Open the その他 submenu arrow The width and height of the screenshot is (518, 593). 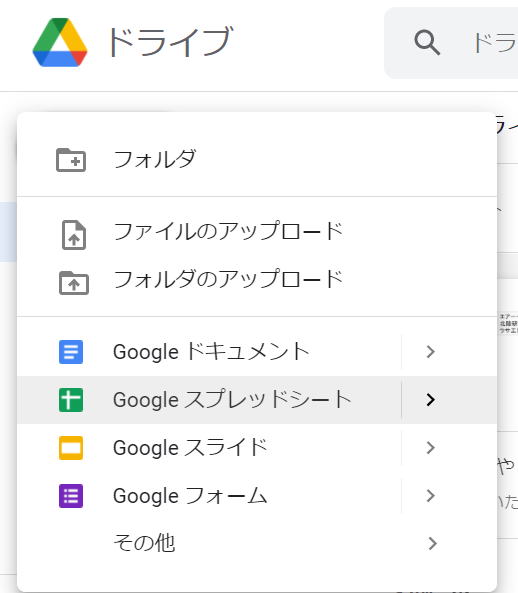[x=432, y=543]
